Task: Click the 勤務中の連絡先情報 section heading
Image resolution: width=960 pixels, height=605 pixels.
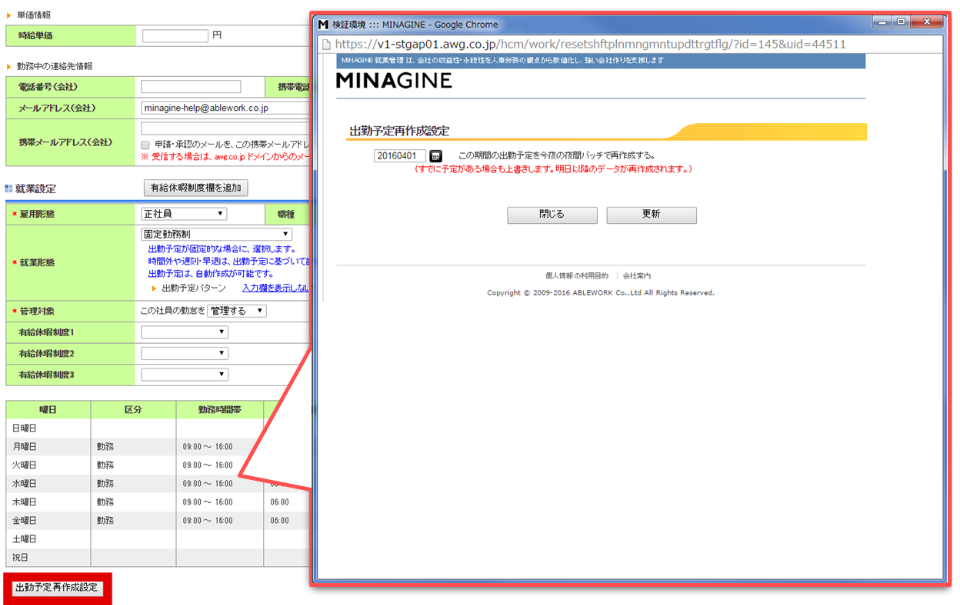Action: click(x=54, y=66)
